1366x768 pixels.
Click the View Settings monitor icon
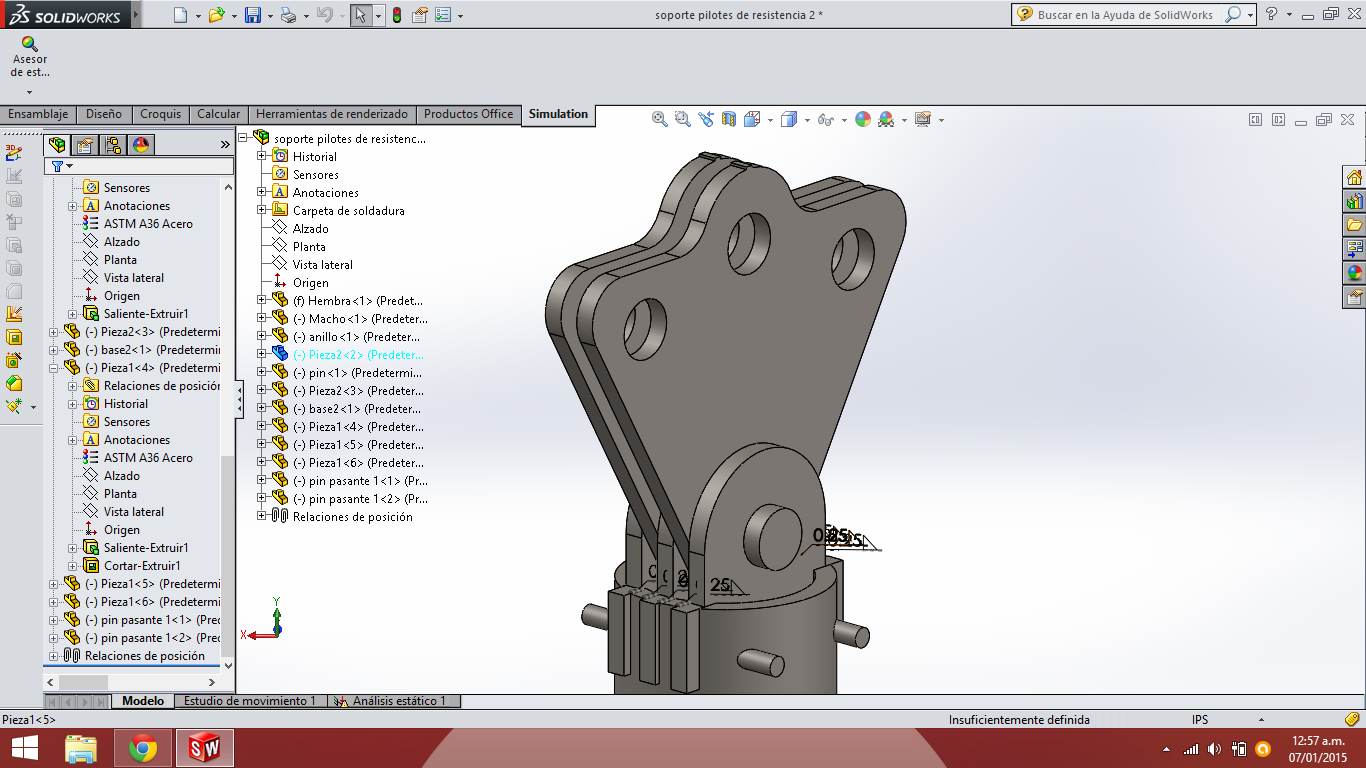coord(922,119)
